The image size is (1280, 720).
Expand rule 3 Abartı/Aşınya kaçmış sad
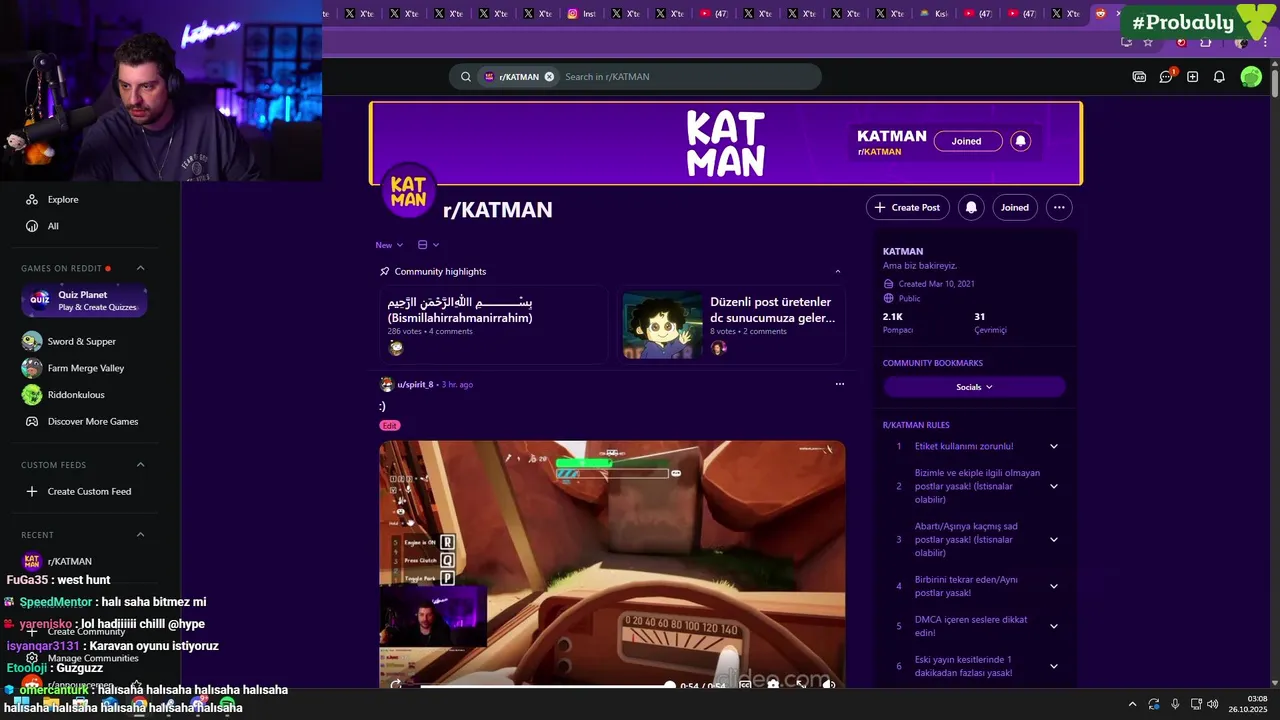tap(1054, 540)
